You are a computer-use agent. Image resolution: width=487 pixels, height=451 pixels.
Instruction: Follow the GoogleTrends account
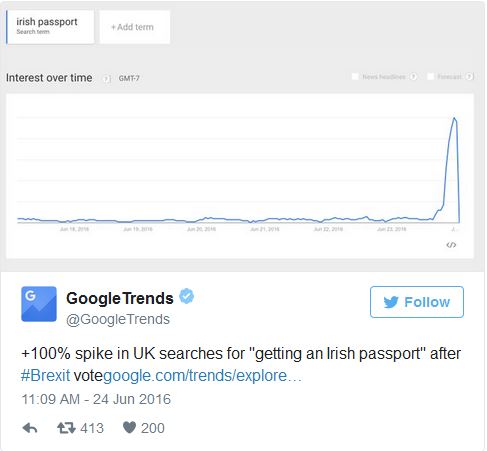point(417,302)
